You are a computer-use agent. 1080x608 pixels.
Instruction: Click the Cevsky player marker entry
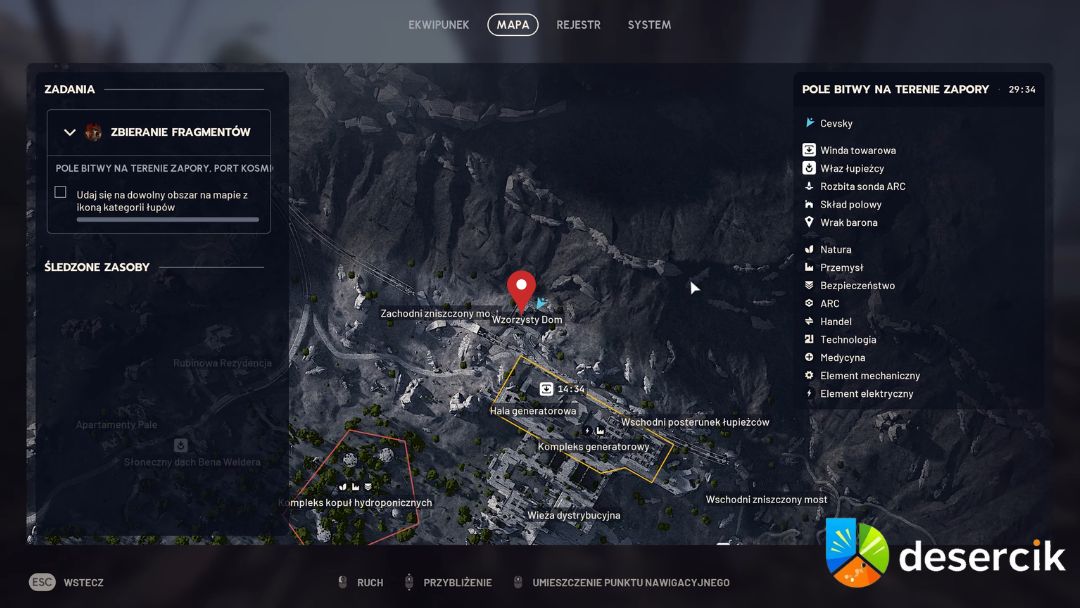tap(835, 123)
